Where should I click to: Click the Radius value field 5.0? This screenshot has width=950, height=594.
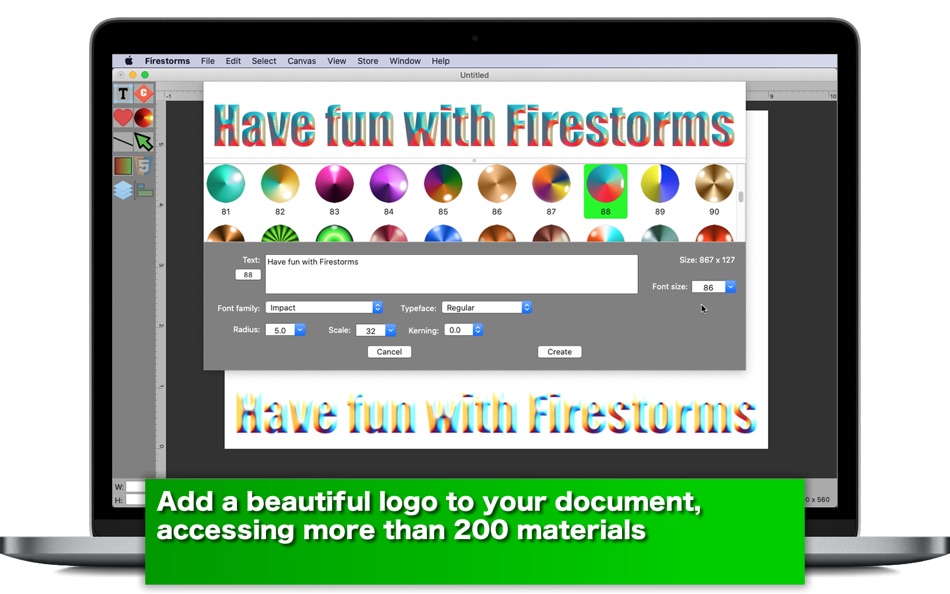tap(280, 330)
